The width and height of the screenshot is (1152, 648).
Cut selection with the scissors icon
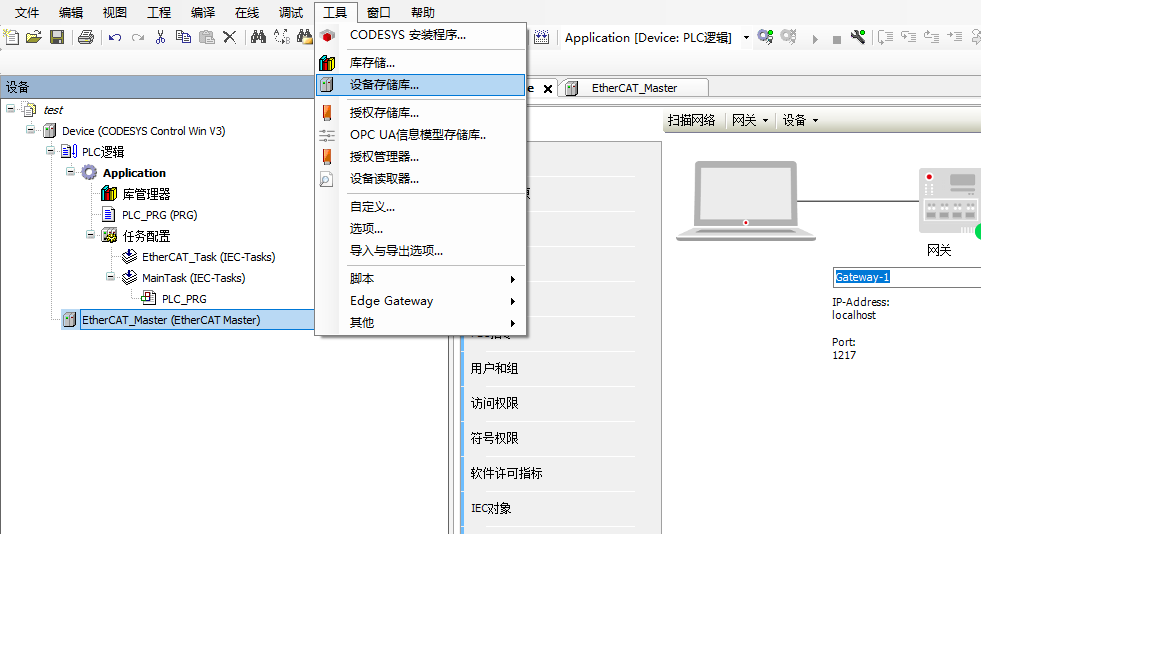coord(160,37)
